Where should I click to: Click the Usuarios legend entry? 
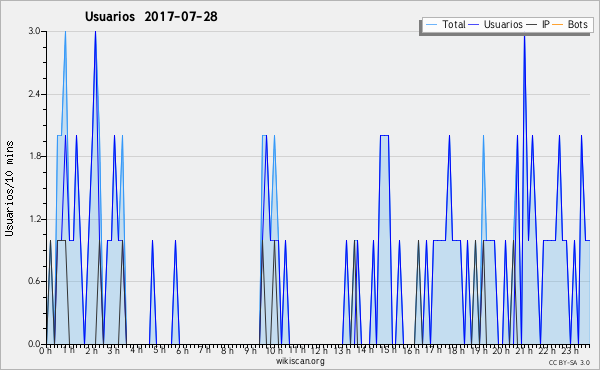(503, 24)
